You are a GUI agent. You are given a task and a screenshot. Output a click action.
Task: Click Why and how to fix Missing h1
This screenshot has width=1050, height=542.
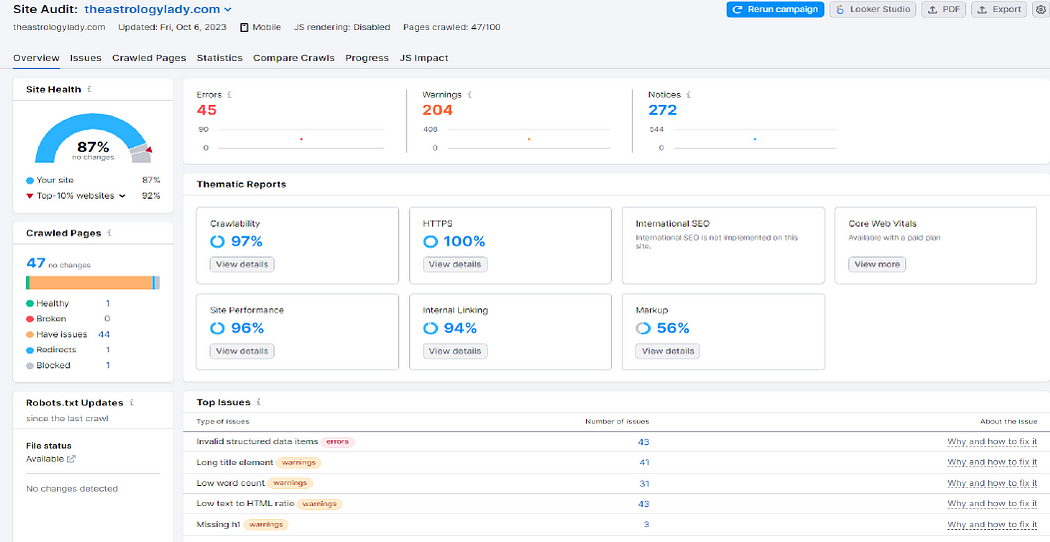point(992,524)
